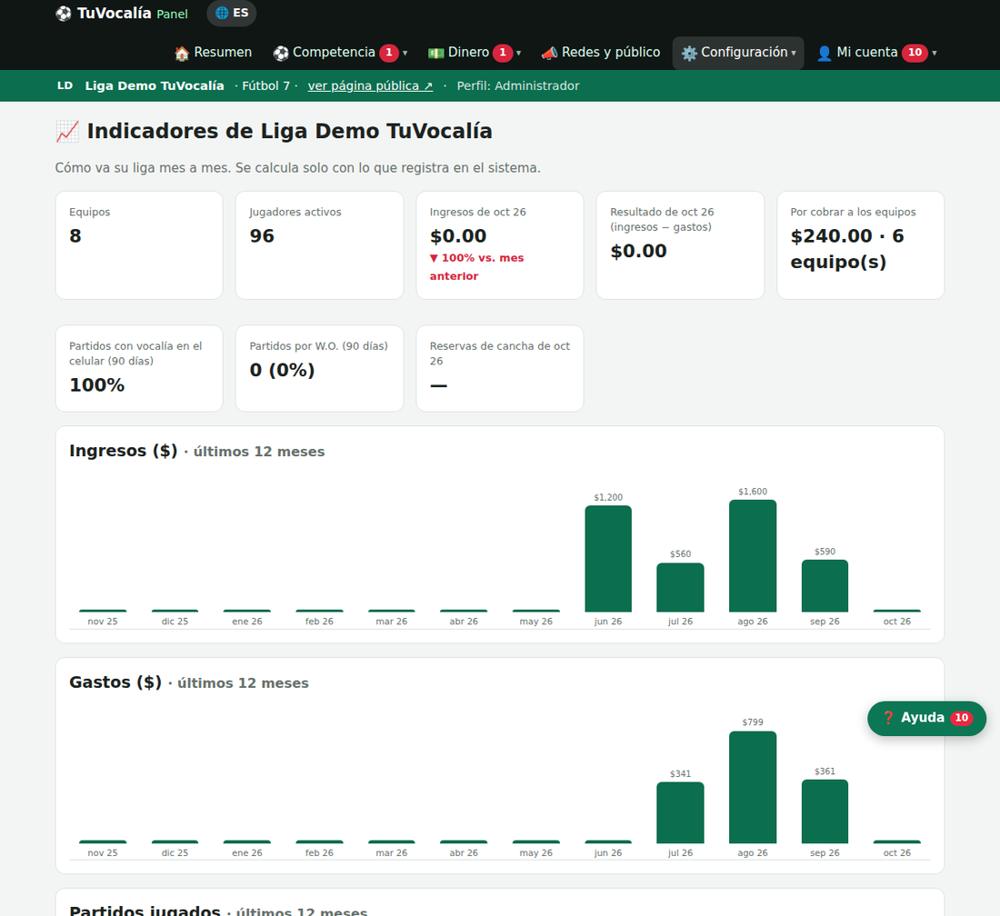Click the 'Reservas de cancha de oct 26' card
Screen dimensions: 1000x916
pyautogui.click(x=500, y=369)
